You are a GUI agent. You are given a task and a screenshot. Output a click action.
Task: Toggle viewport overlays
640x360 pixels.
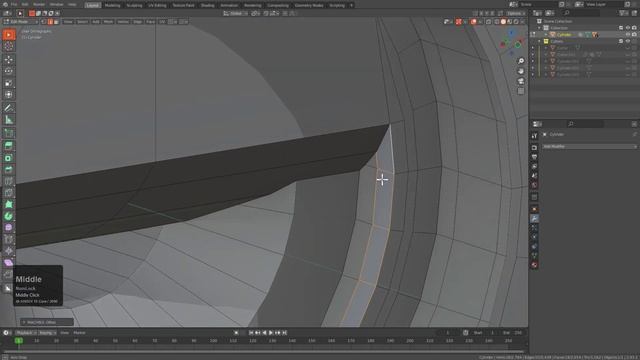coord(473,22)
